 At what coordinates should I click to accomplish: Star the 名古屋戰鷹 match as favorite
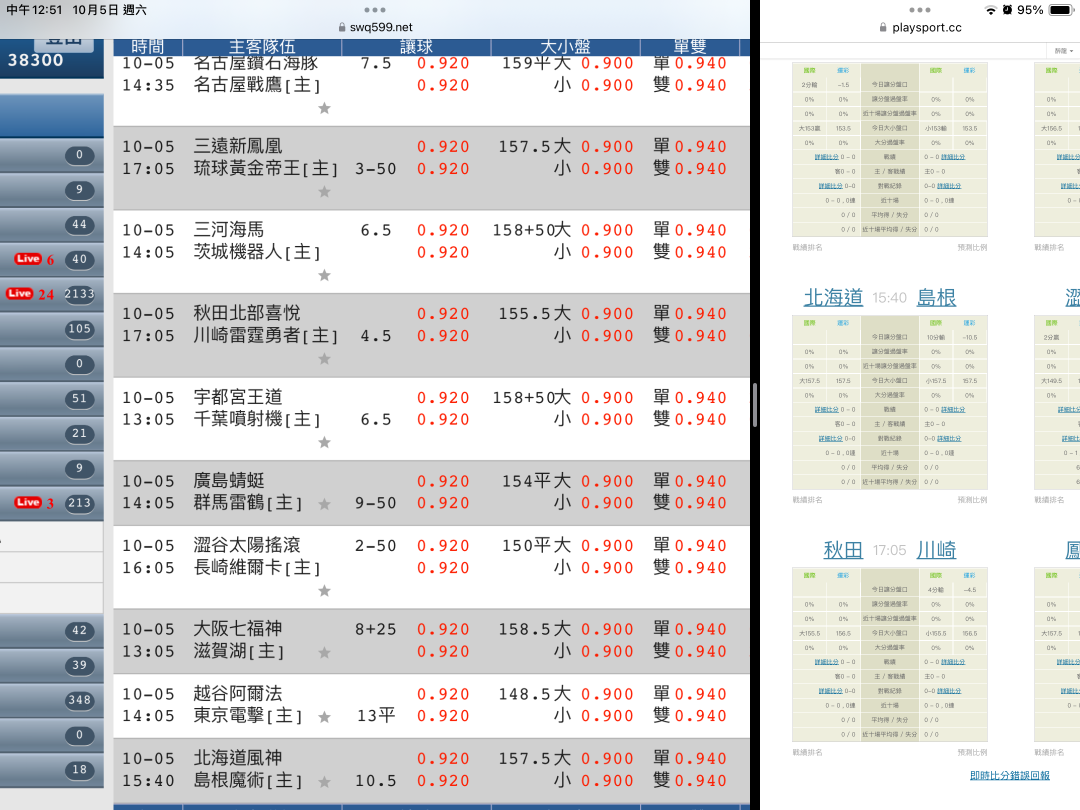pyautogui.click(x=324, y=108)
